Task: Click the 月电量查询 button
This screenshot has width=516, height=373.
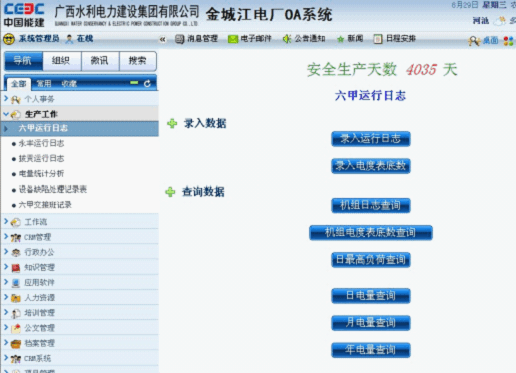Action: click(371, 323)
